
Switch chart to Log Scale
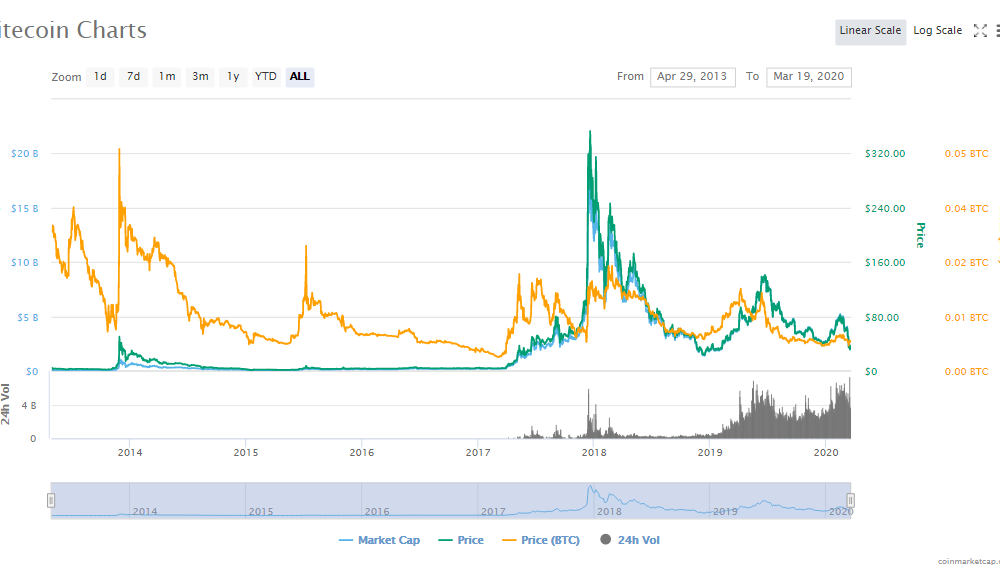click(938, 31)
